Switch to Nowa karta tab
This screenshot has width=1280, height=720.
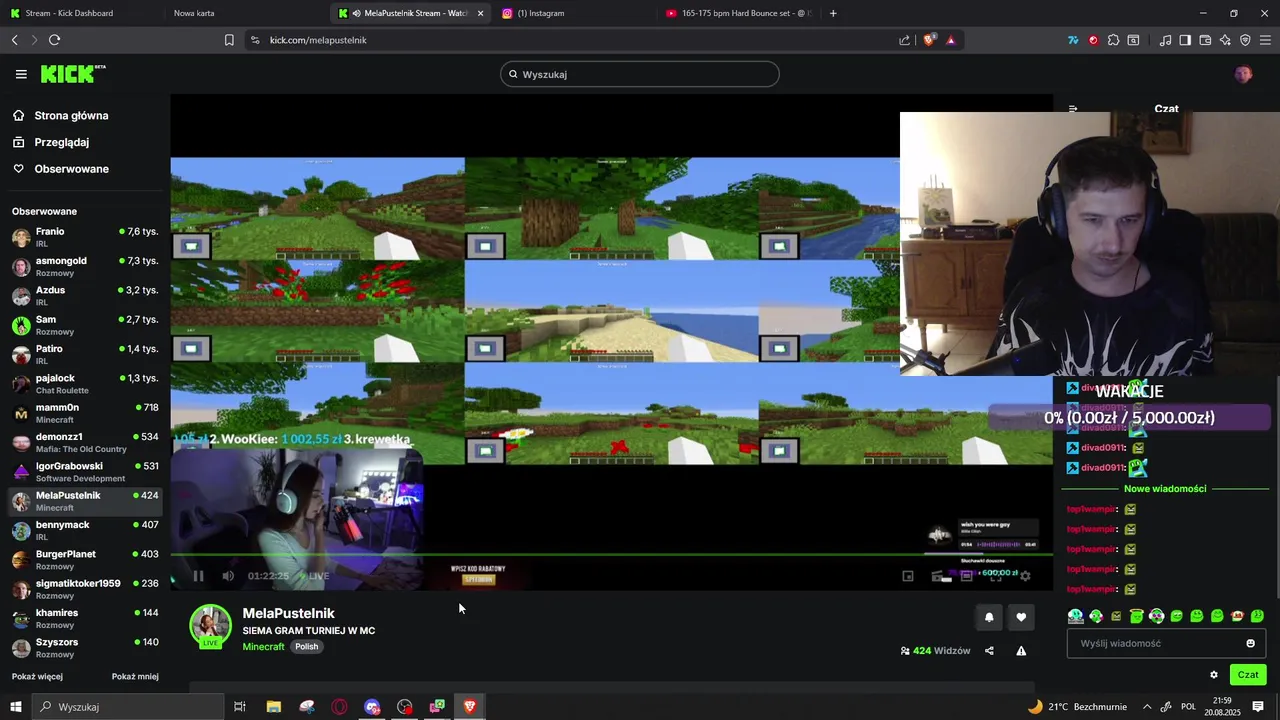tap(194, 13)
